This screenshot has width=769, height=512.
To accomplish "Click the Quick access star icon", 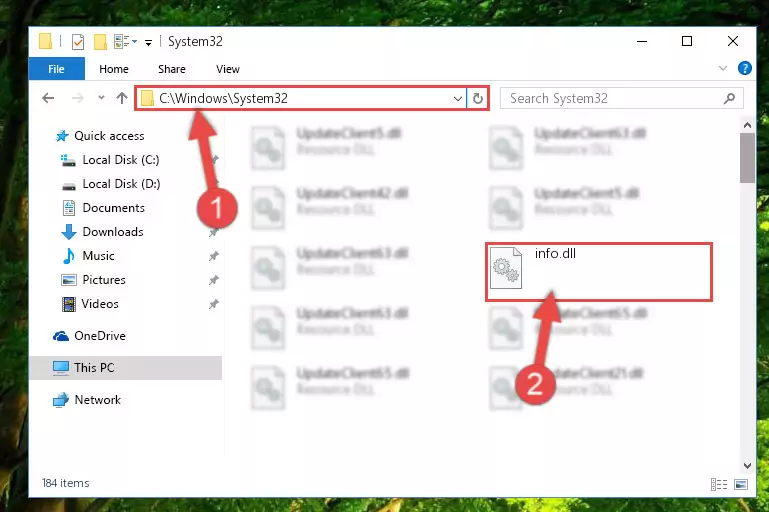I will [62, 136].
